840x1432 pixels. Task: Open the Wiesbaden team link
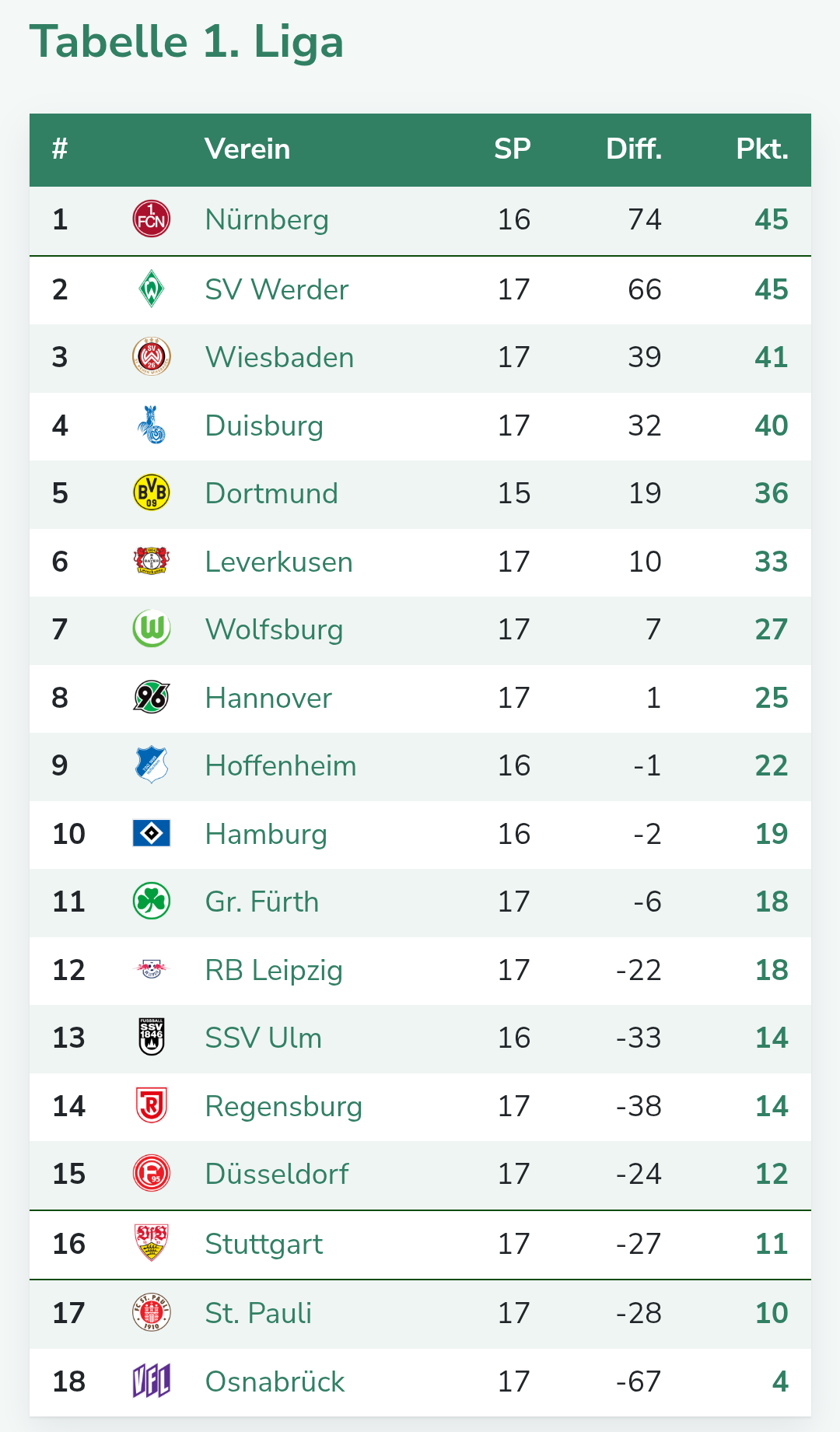pyautogui.click(x=279, y=358)
